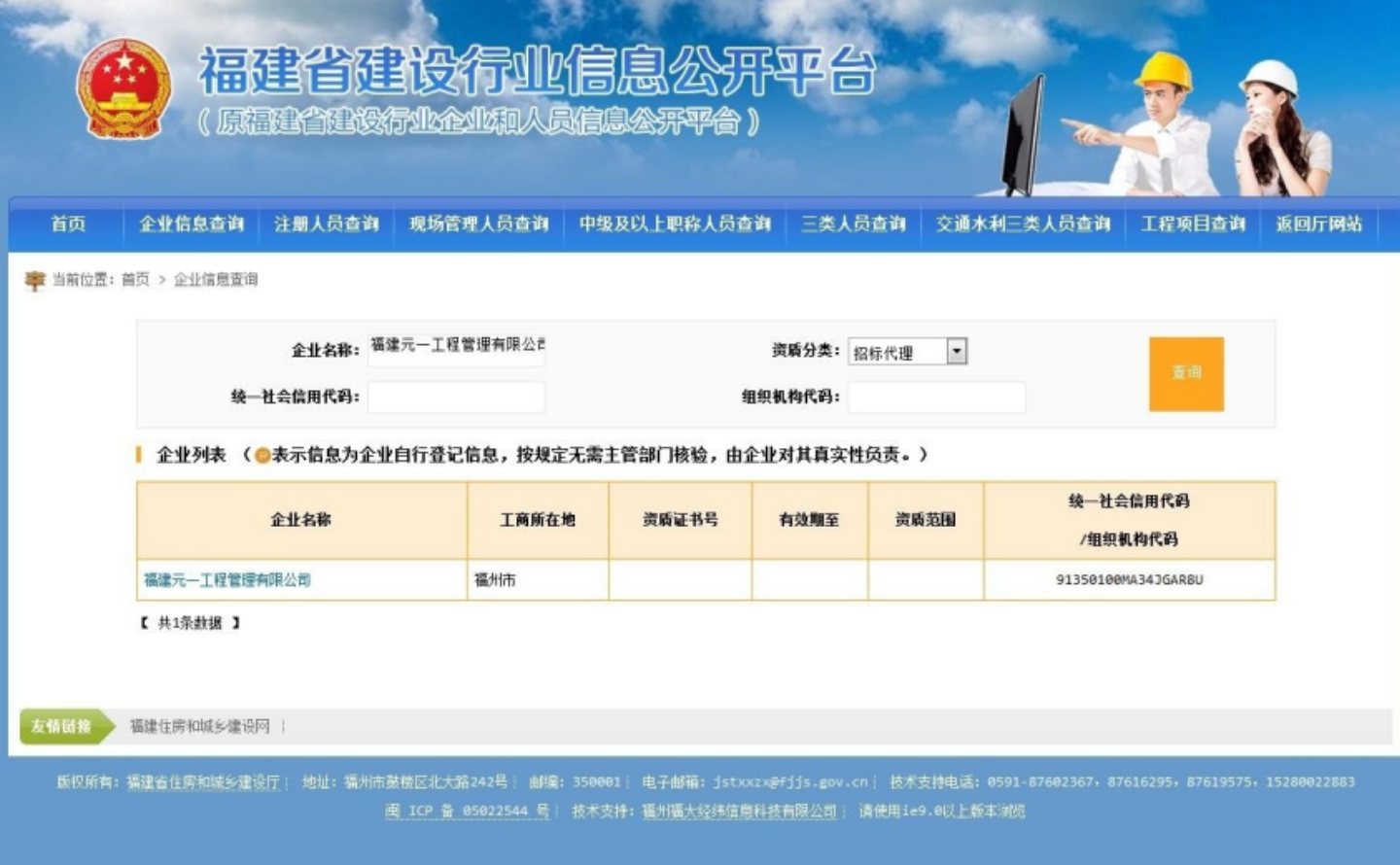This screenshot has height=865, width=1400.
Task: Click the 企业名称 input field
Action: (x=456, y=348)
